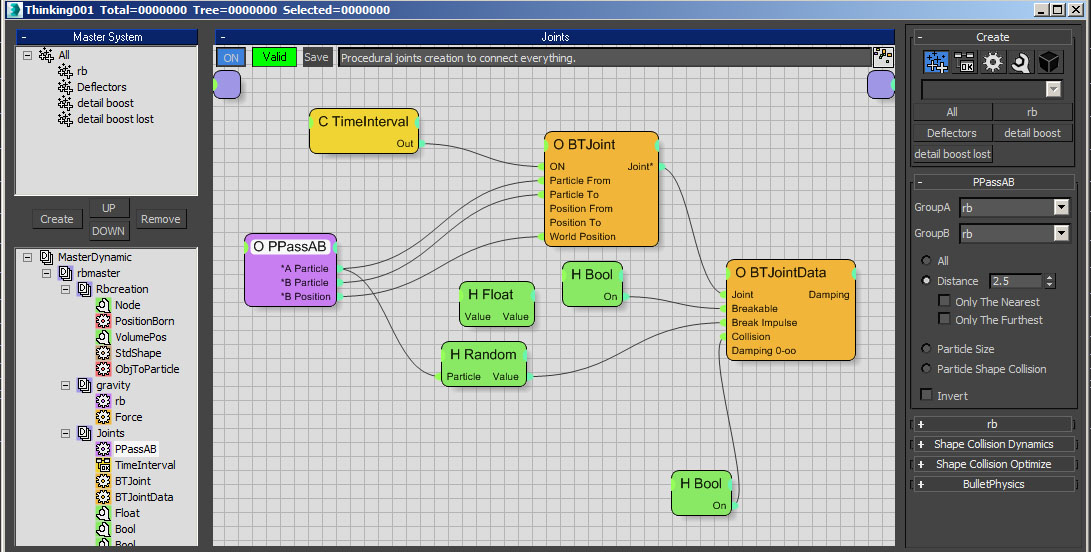The width and height of the screenshot is (1091, 552).
Task: Select the O BTJoint node
Action: coord(601,189)
